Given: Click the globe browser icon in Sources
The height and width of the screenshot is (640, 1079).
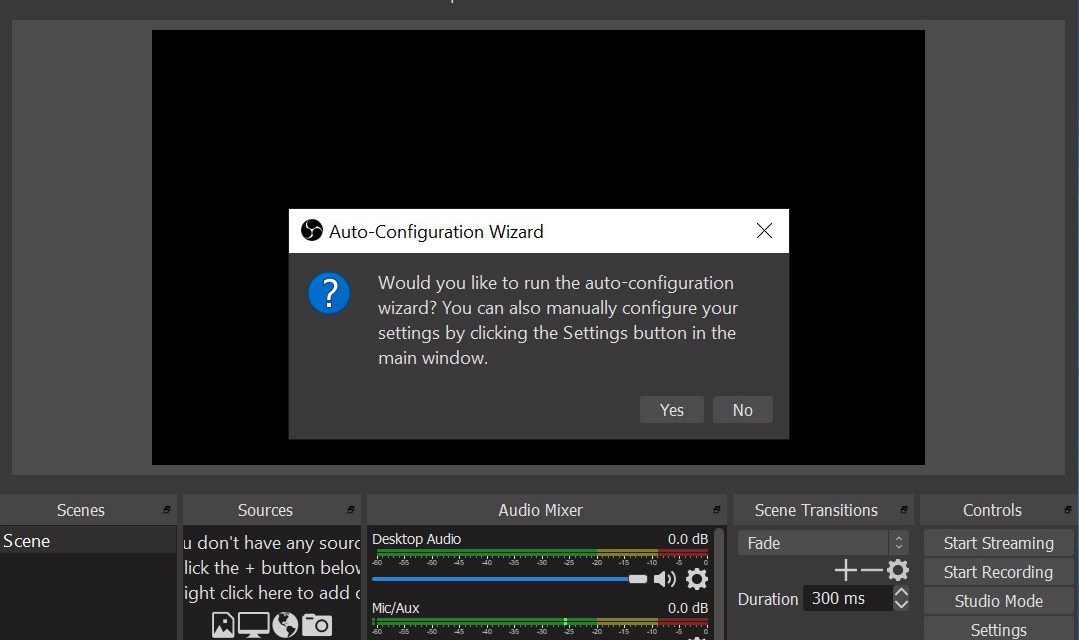Looking at the screenshot, I should [285, 625].
